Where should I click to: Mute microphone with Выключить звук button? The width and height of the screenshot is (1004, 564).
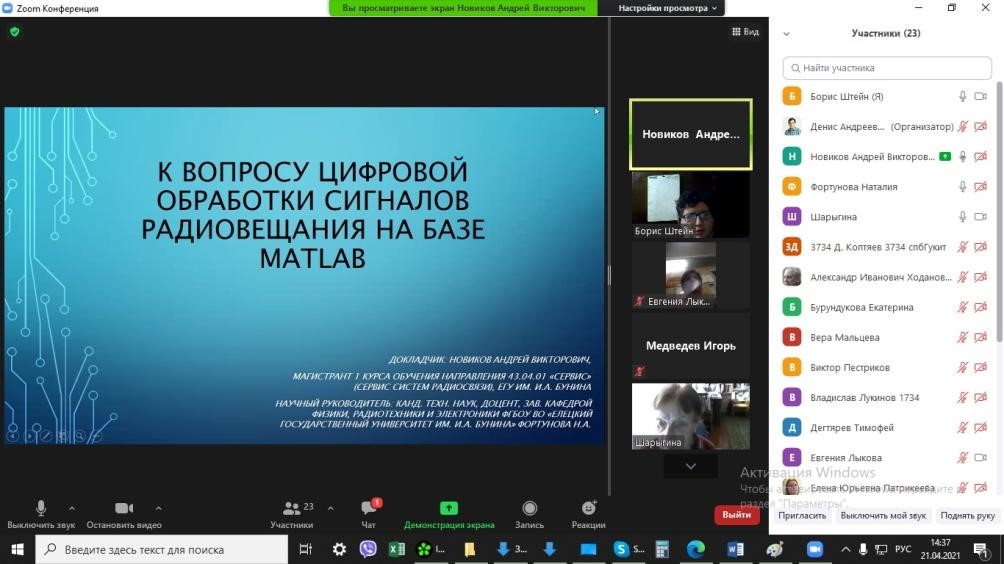[41, 515]
